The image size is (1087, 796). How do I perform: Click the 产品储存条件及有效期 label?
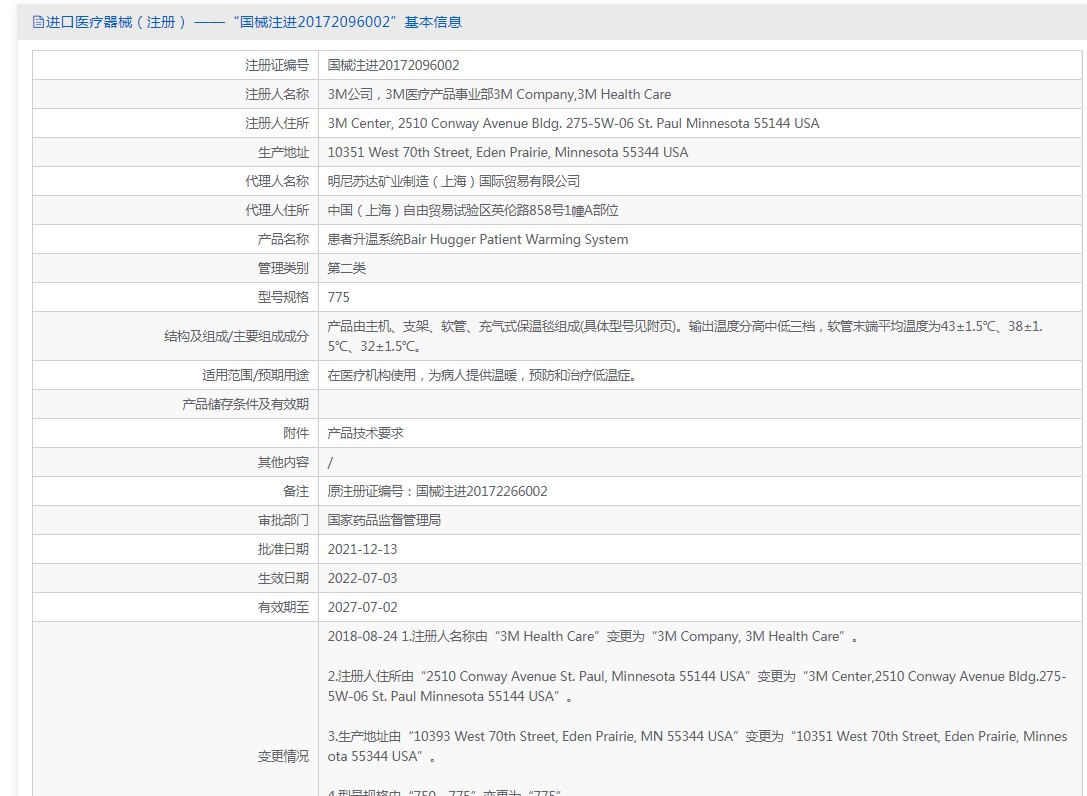pyautogui.click(x=245, y=404)
